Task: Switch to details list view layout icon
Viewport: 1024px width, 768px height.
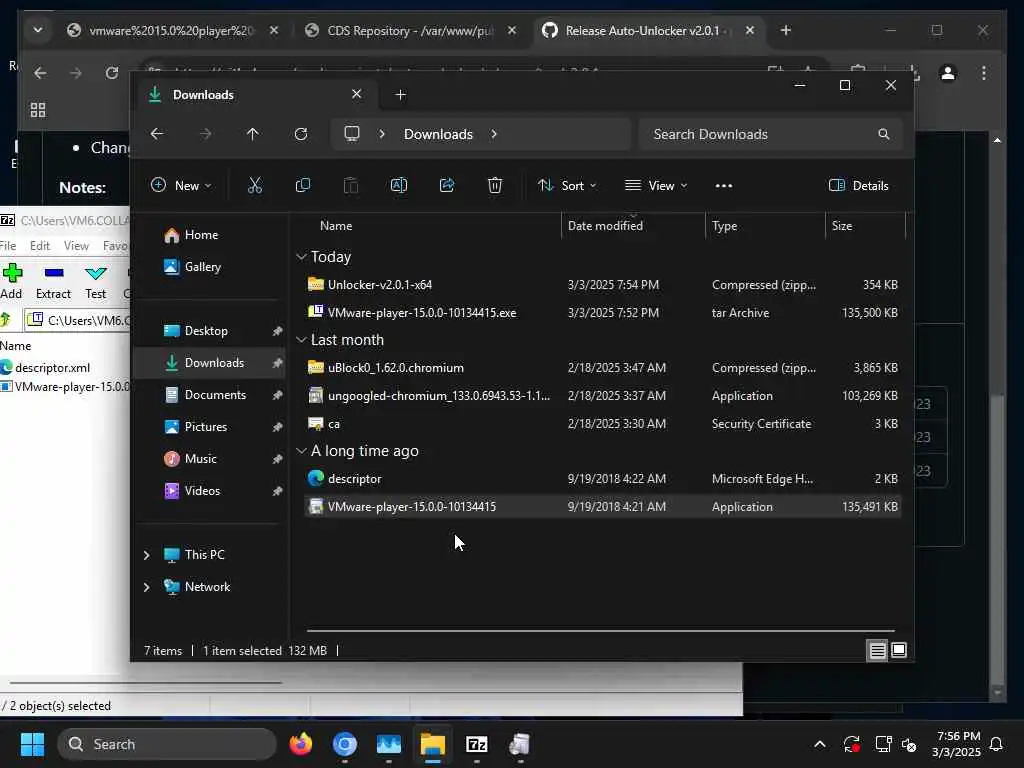Action: pos(877,650)
